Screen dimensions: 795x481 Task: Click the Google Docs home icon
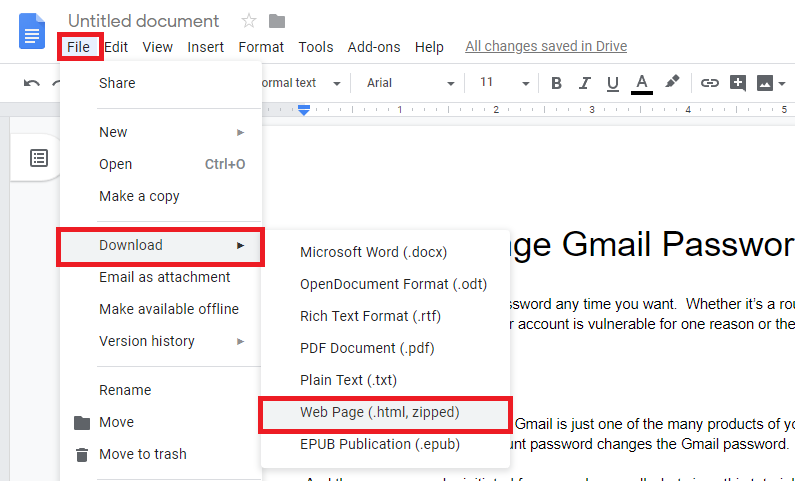pyautogui.click(x=32, y=31)
